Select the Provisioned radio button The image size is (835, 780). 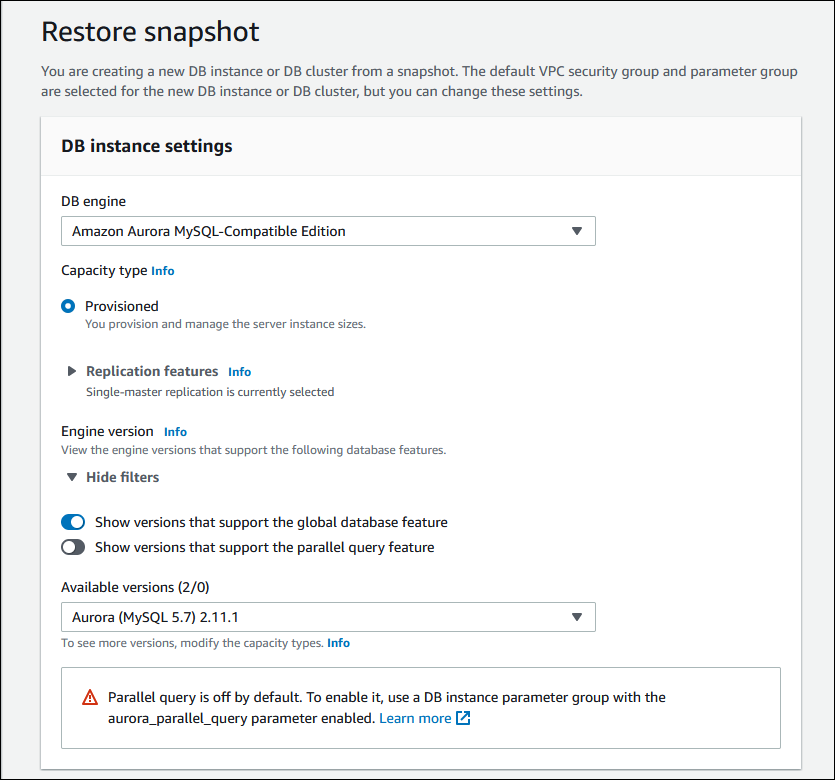coord(68,306)
